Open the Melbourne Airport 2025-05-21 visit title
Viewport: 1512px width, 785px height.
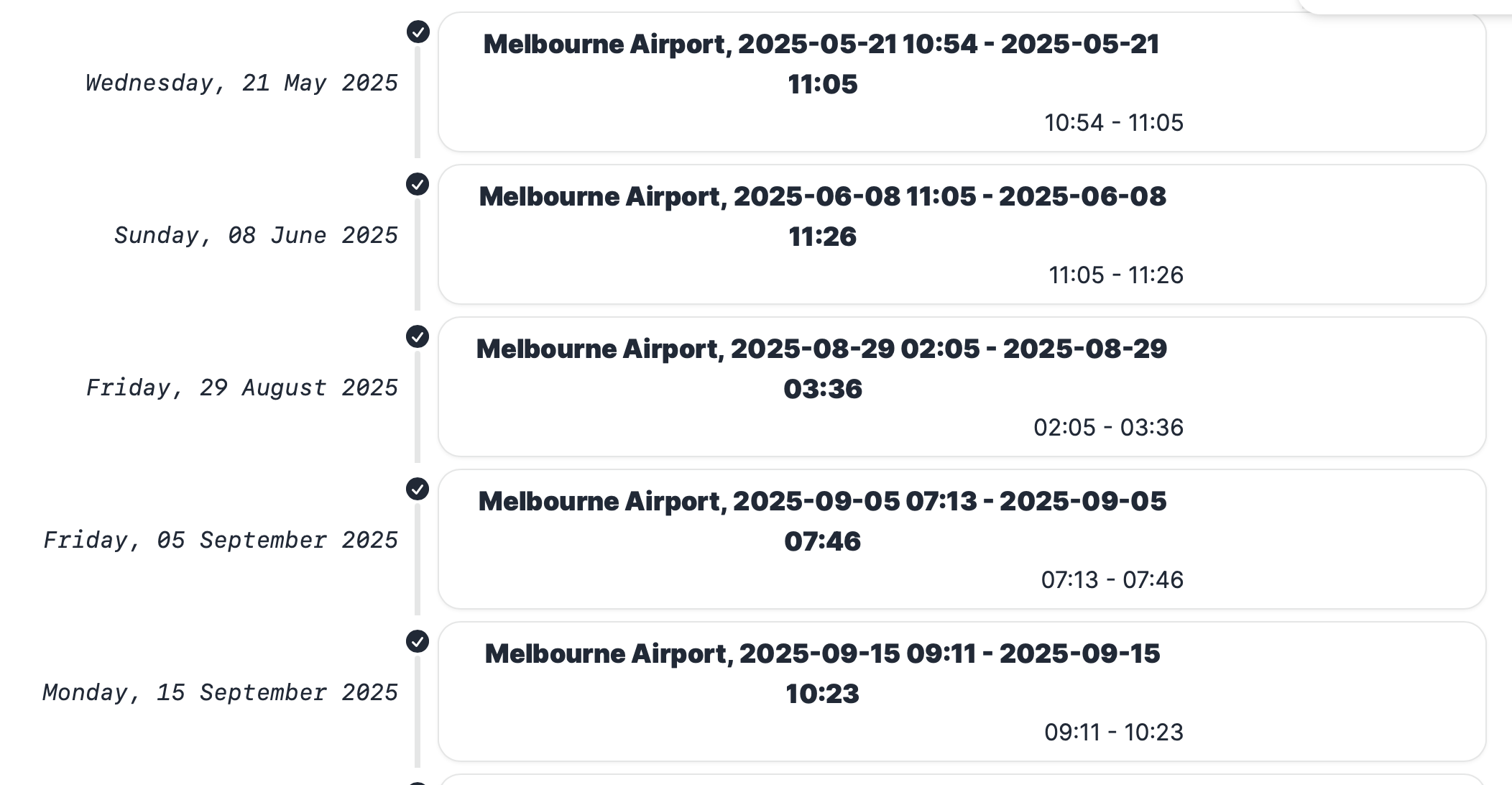pyautogui.click(x=822, y=64)
